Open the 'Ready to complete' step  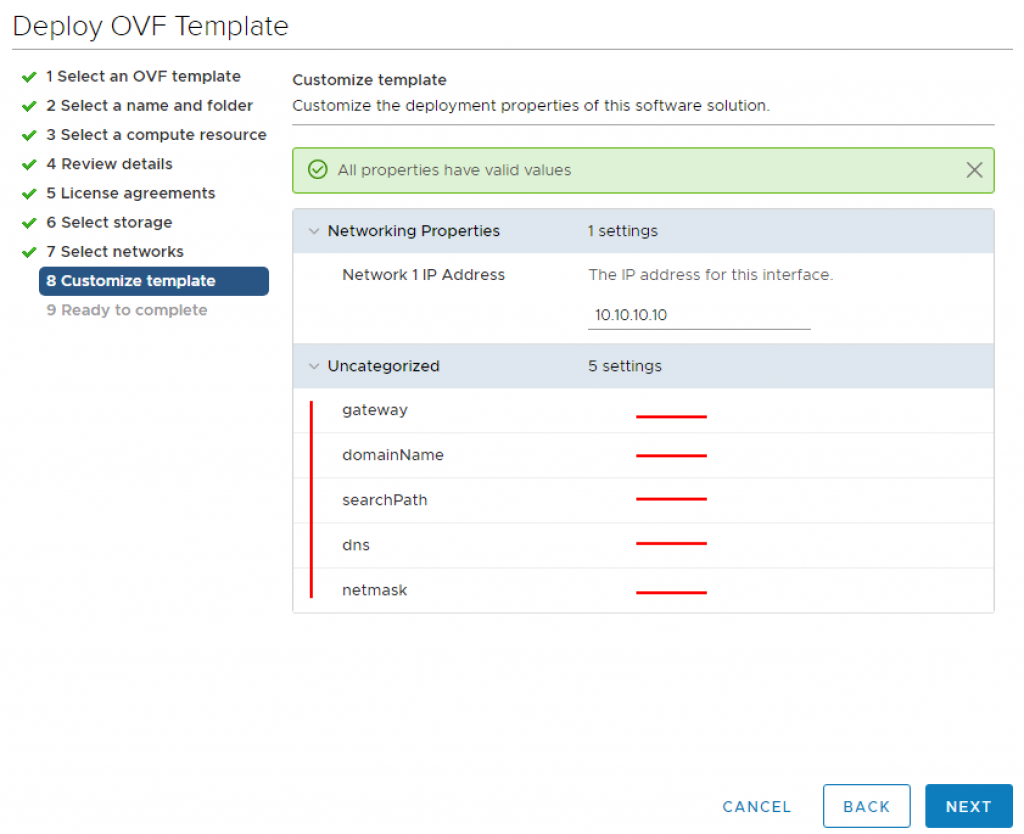pyautogui.click(x=126, y=310)
